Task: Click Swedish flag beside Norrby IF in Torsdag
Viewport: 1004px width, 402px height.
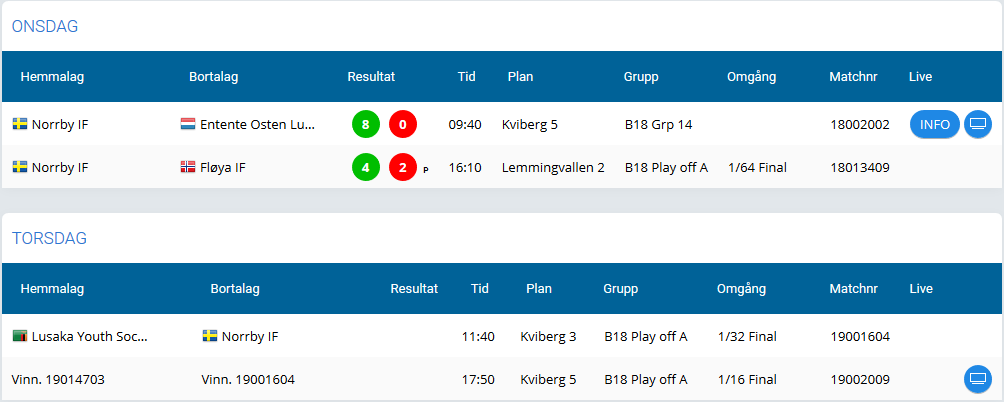Action: coord(209,335)
